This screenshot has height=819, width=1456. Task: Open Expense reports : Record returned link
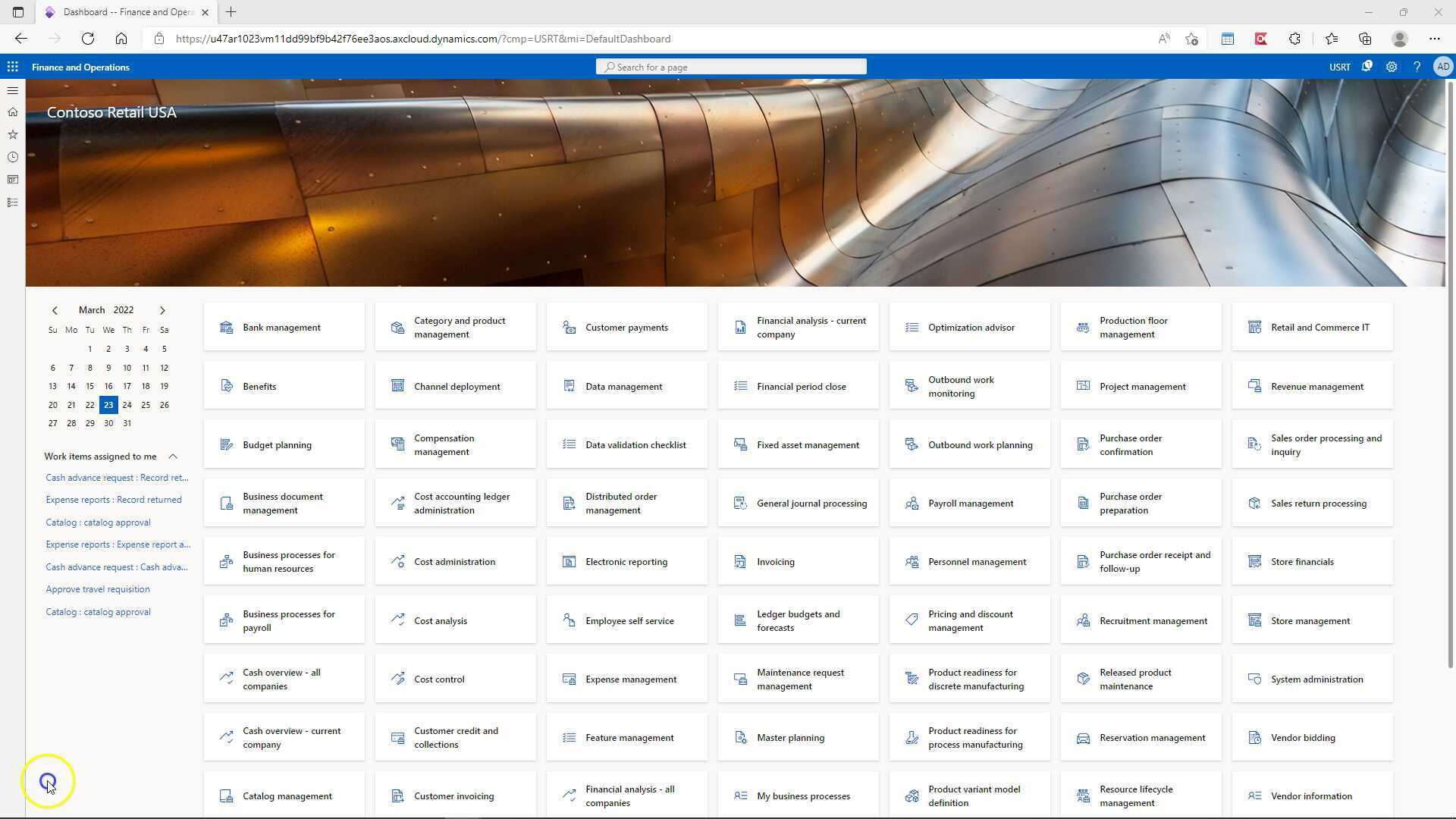[x=114, y=500]
